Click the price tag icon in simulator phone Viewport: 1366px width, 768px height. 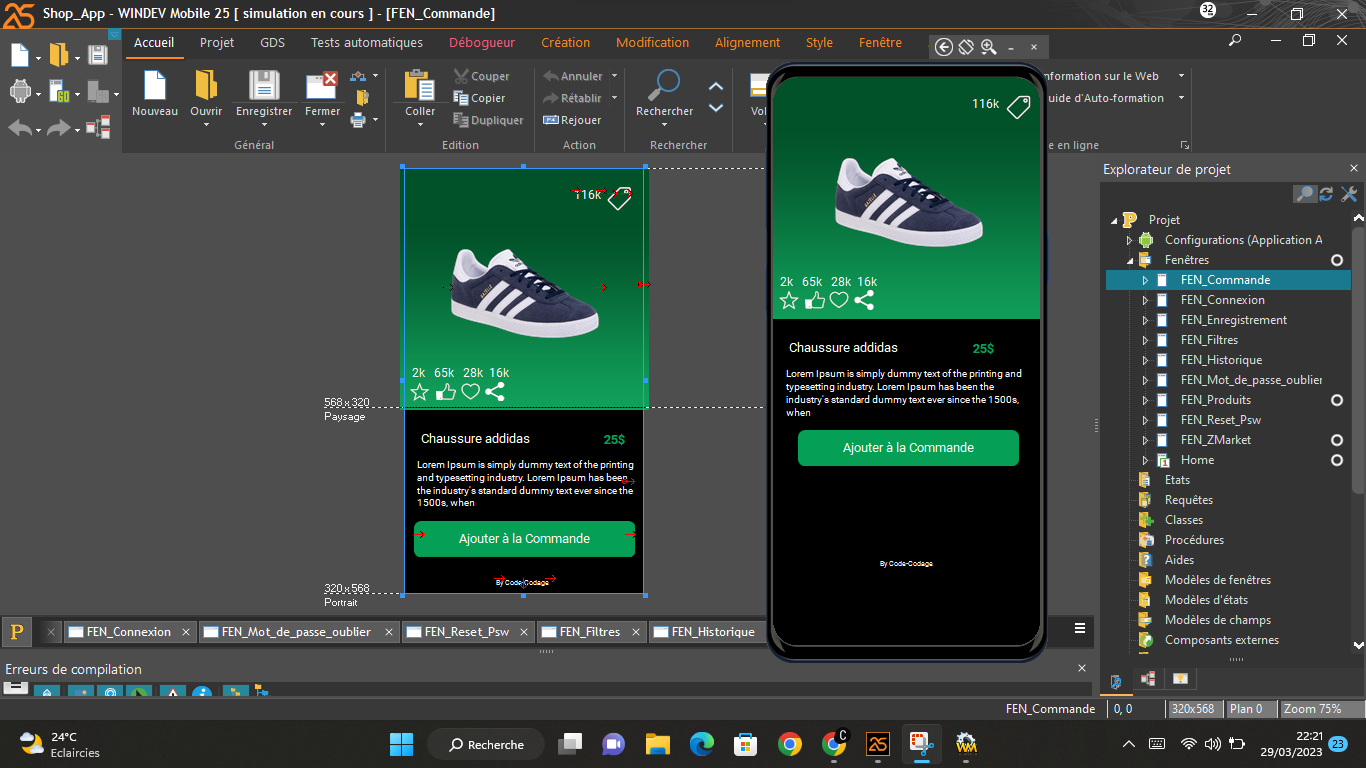(x=1018, y=106)
